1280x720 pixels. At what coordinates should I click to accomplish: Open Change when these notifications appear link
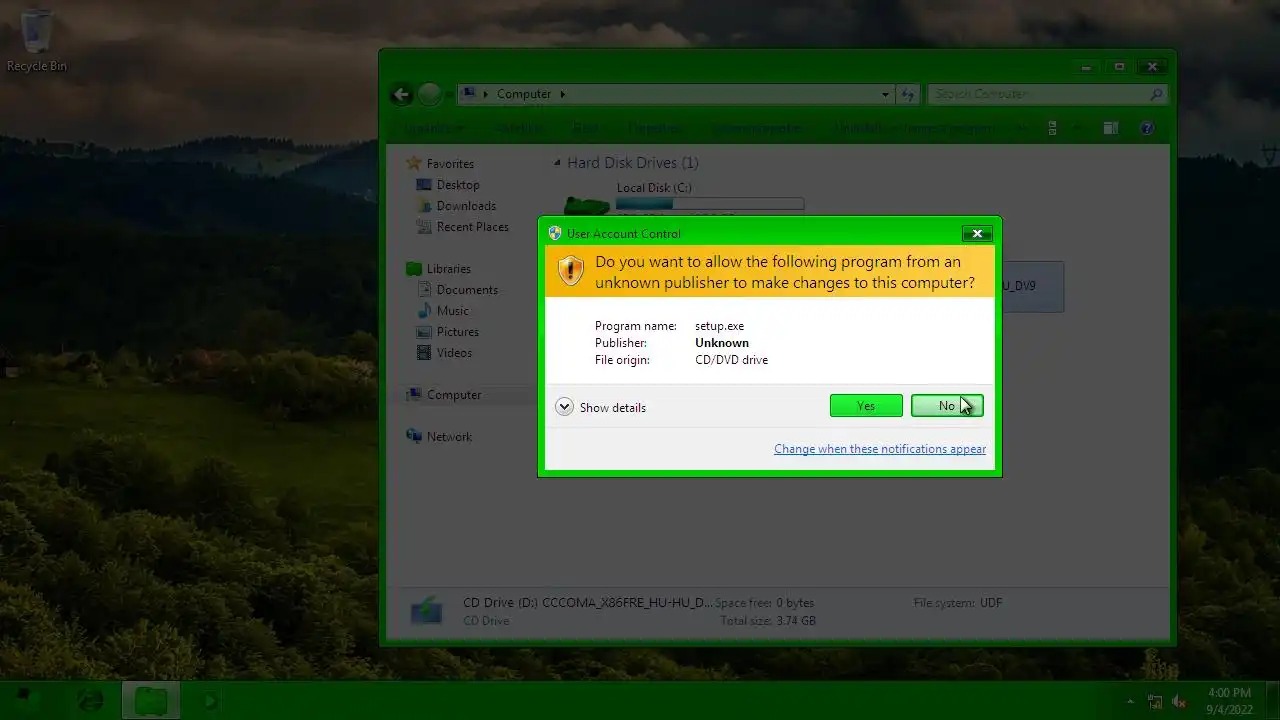[x=880, y=449]
